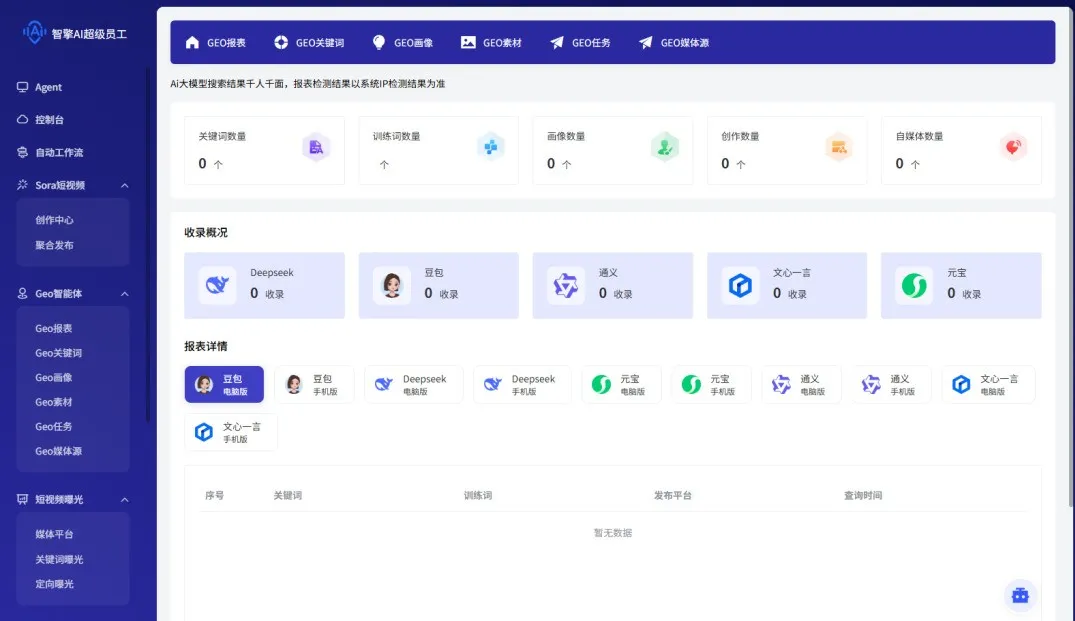Collapse the Sora短视频 sidebar section
This screenshot has height=621, width=1075.
point(125,185)
